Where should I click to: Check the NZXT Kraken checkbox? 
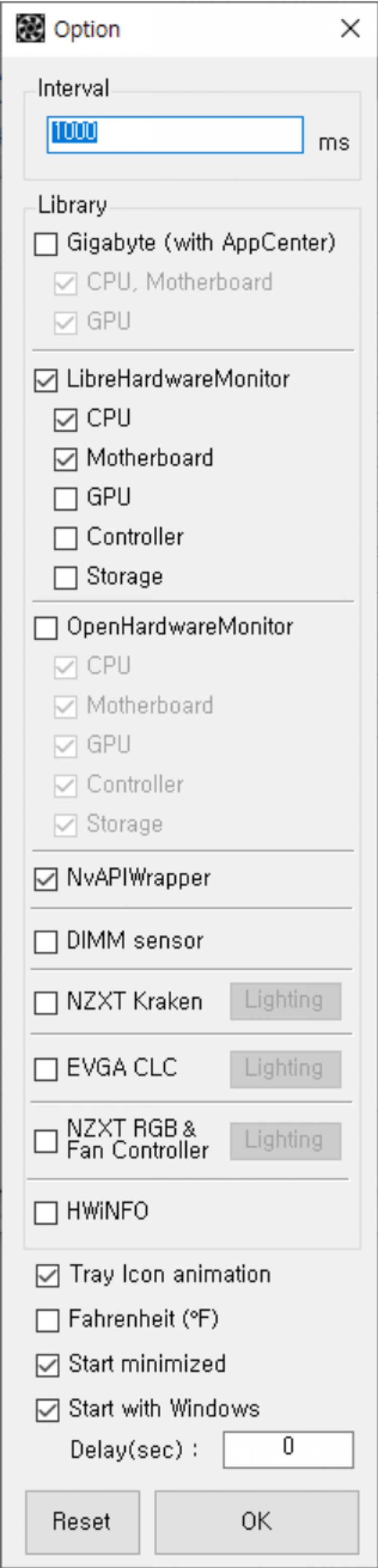(x=46, y=1003)
